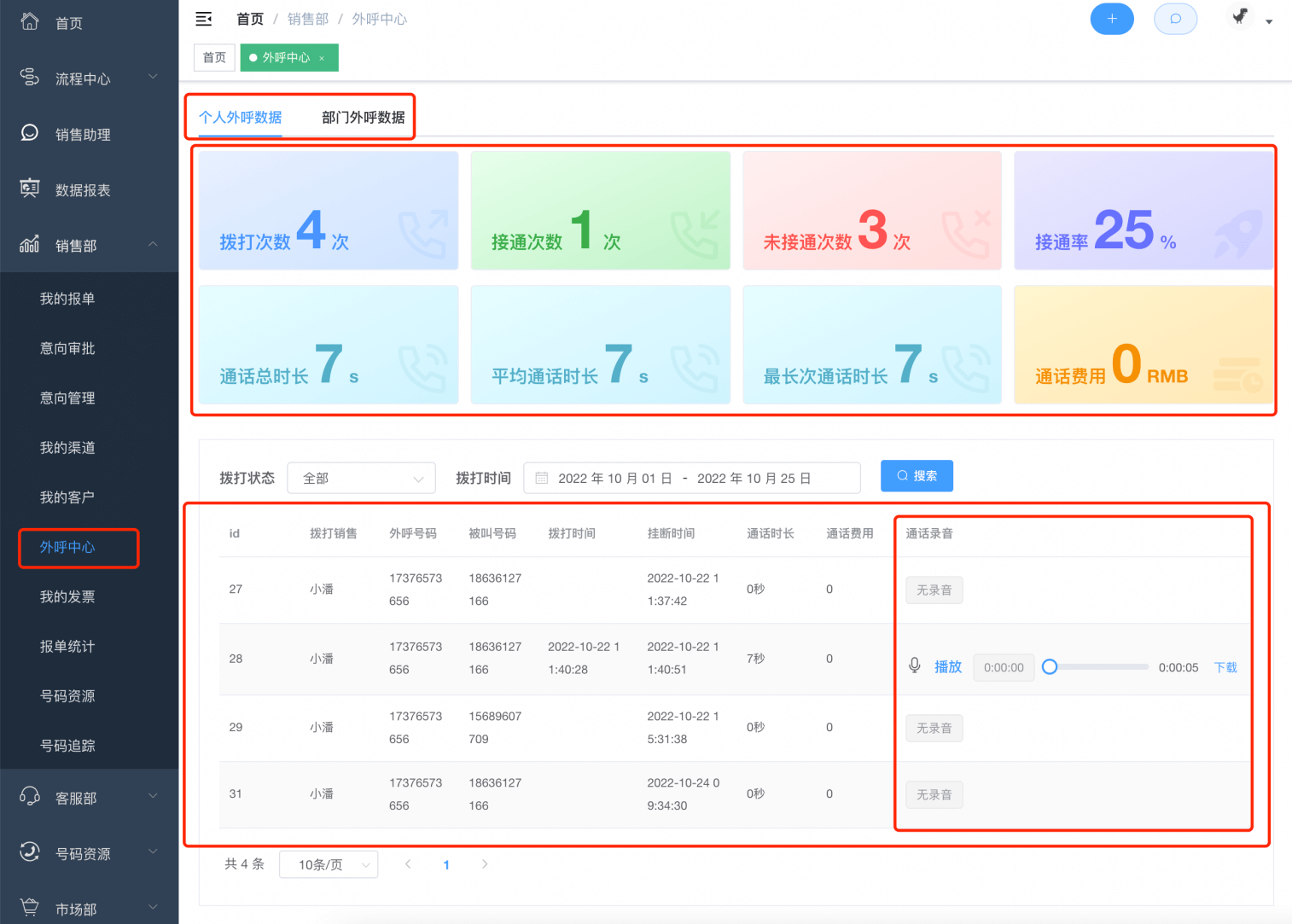1292x924 pixels.
Task: Click the audio progress slider for call 28
Action: 1098,667
